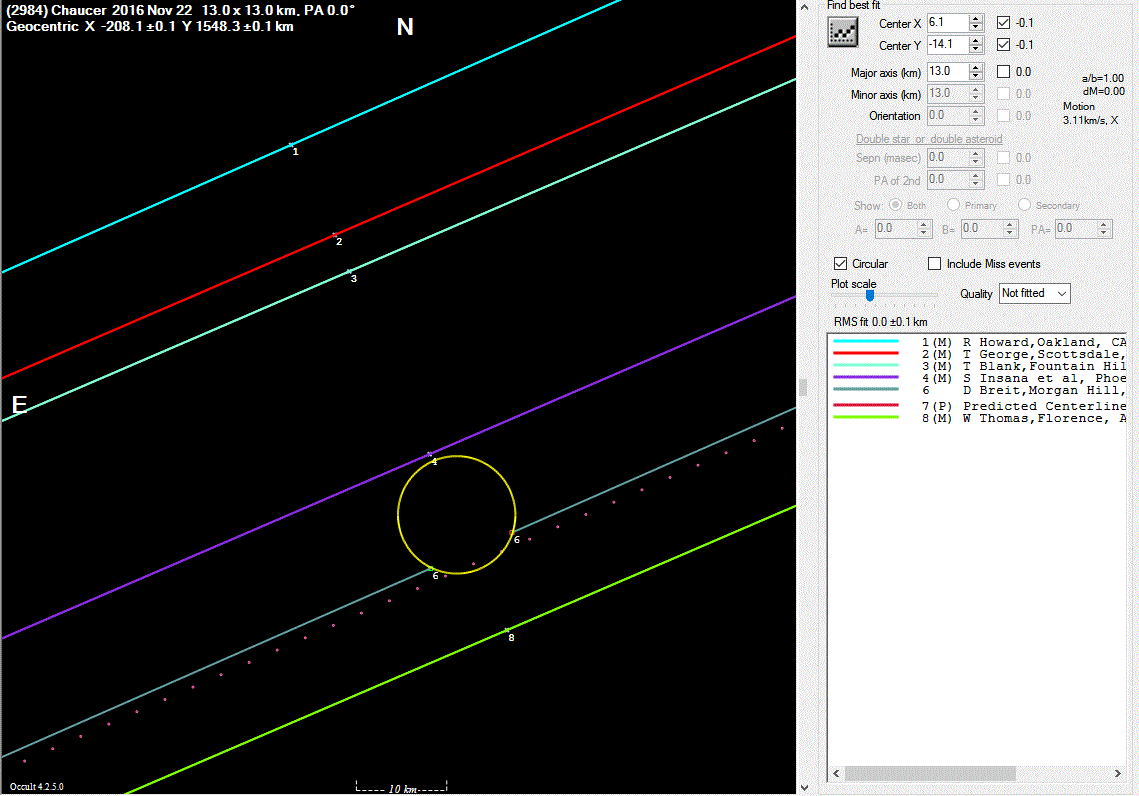Toggle the Minor axis fit checkbox
The width and height of the screenshot is (1139, 796).
pos(1003,93)
